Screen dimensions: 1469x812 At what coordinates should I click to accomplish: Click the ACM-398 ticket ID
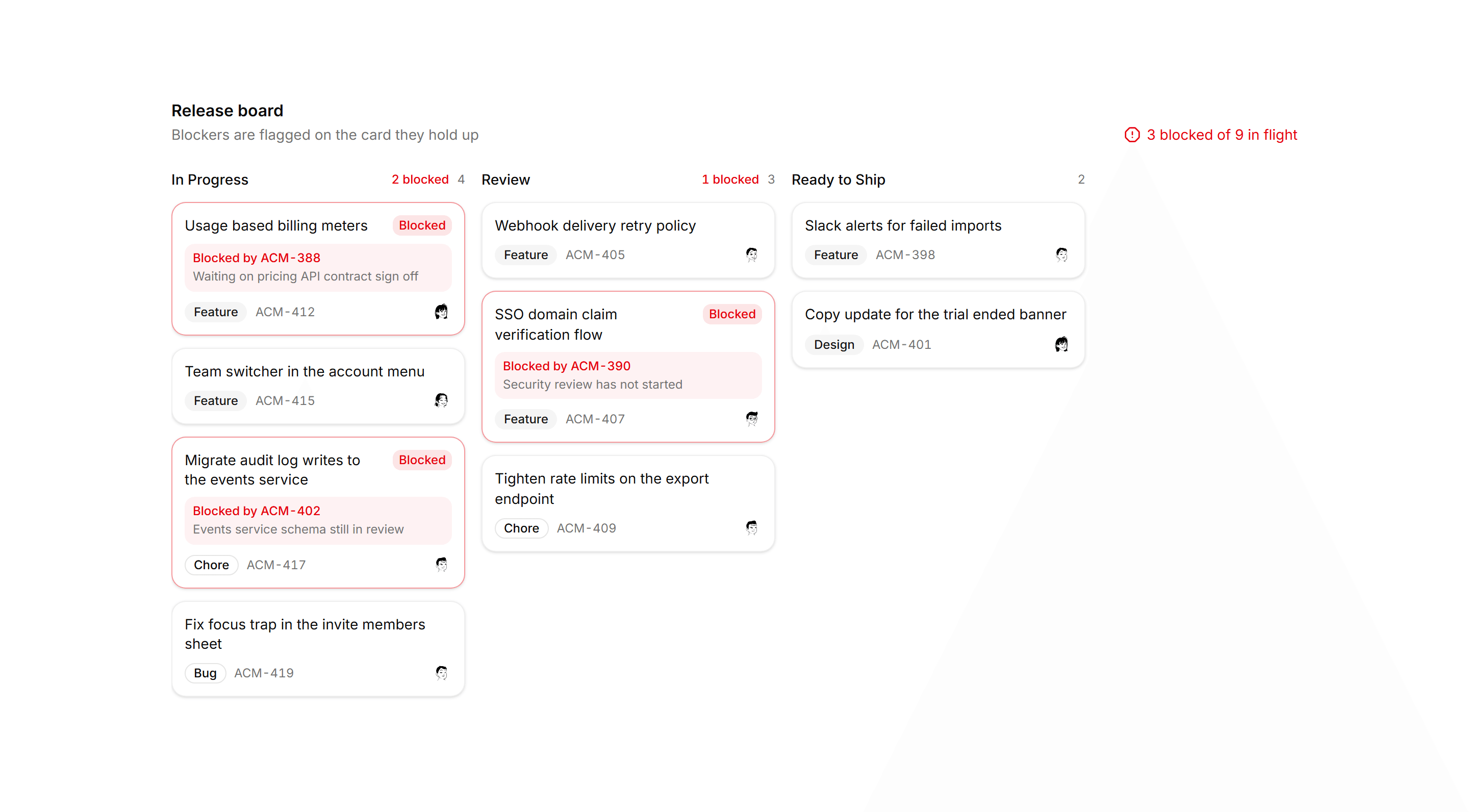905,255
